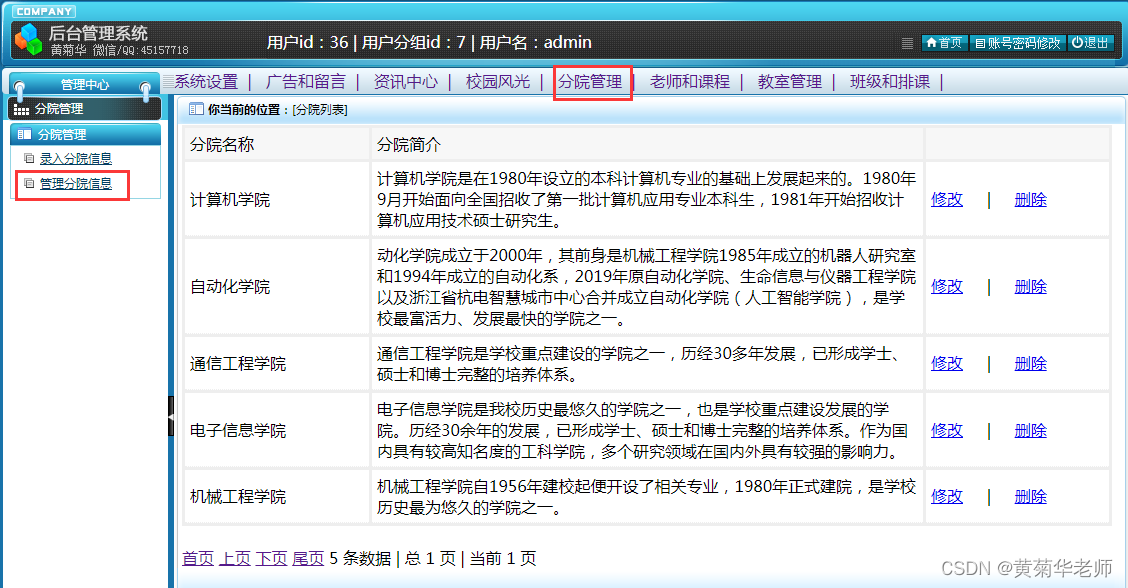This screenshot has height=588, width=1128.
Task: Go to 尾页 last page
Action: click(x=308, y=558)
